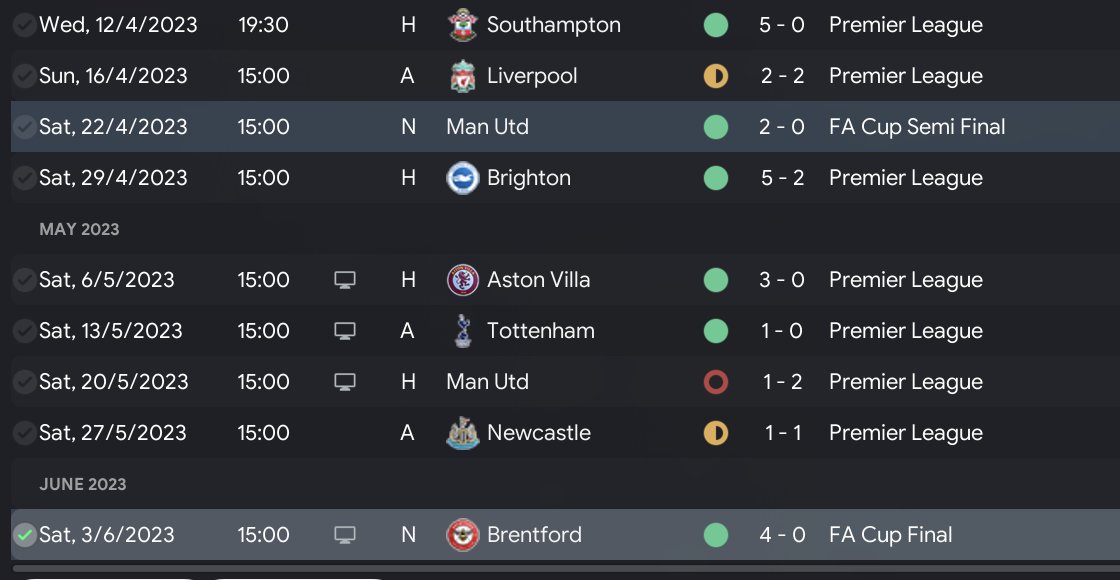This screenshot has height=580, width=1120.
Task: Click the Brentford club badge
Action: click(460, 535)
